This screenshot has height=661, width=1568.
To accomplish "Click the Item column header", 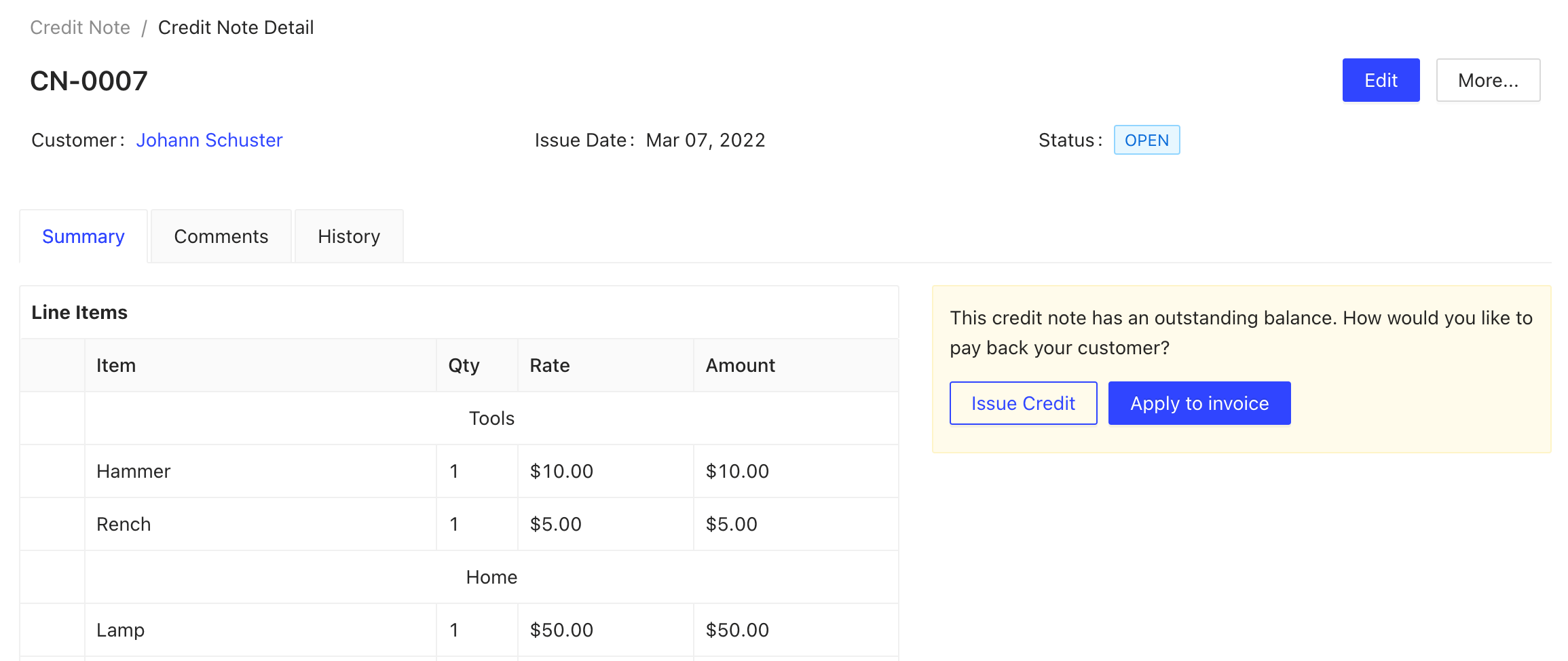I will (116, 365).
